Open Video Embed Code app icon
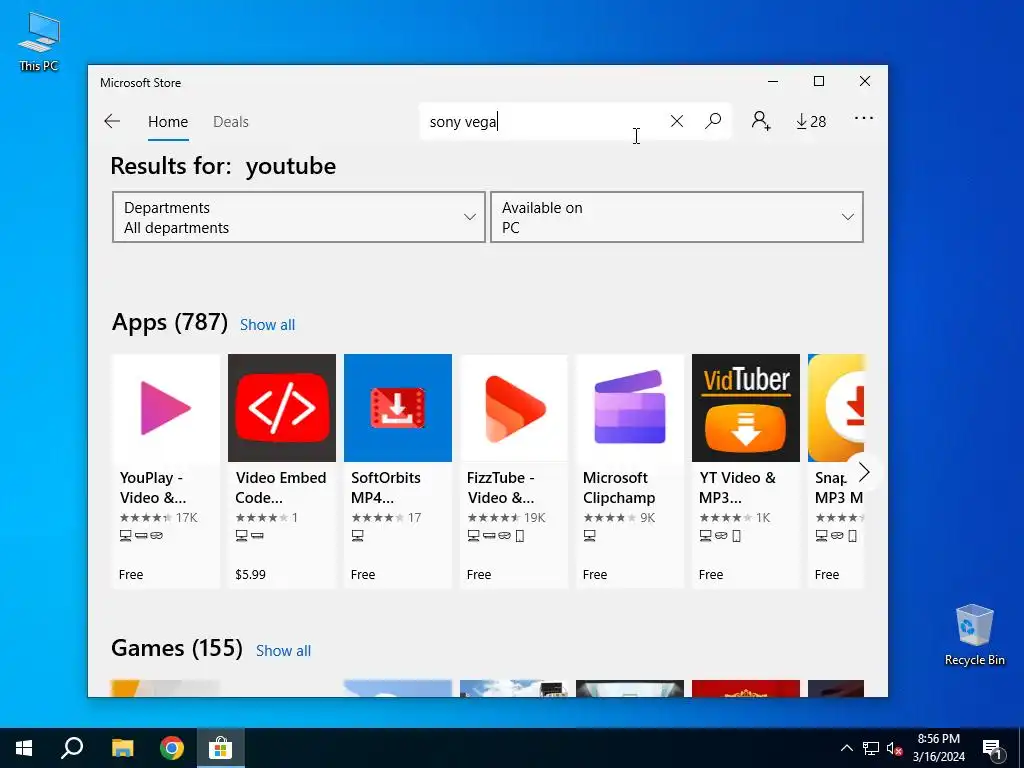 point(281,408)
